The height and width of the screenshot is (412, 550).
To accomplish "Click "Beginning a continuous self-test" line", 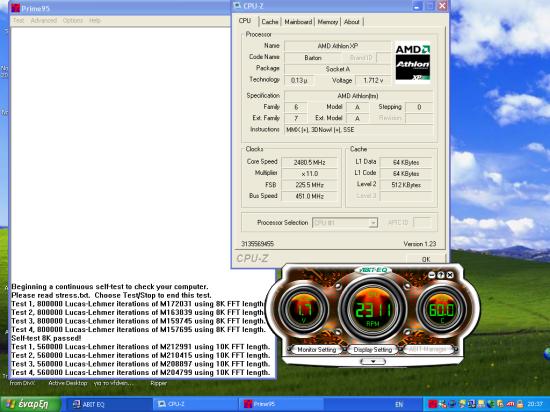I will click(110, 287).
